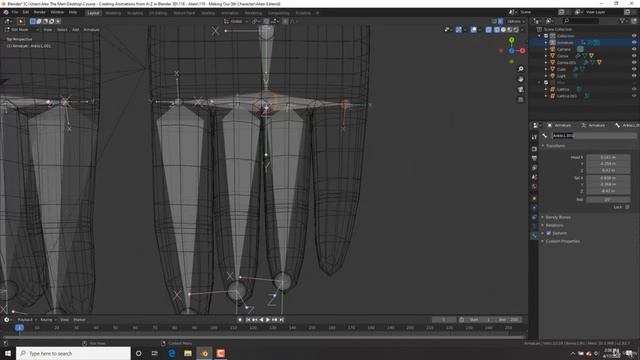Screen dimensions: 640x360
Task: Click the viewport zoom magnifier icon
Action: pyautogui.click(x=520, y=69)
